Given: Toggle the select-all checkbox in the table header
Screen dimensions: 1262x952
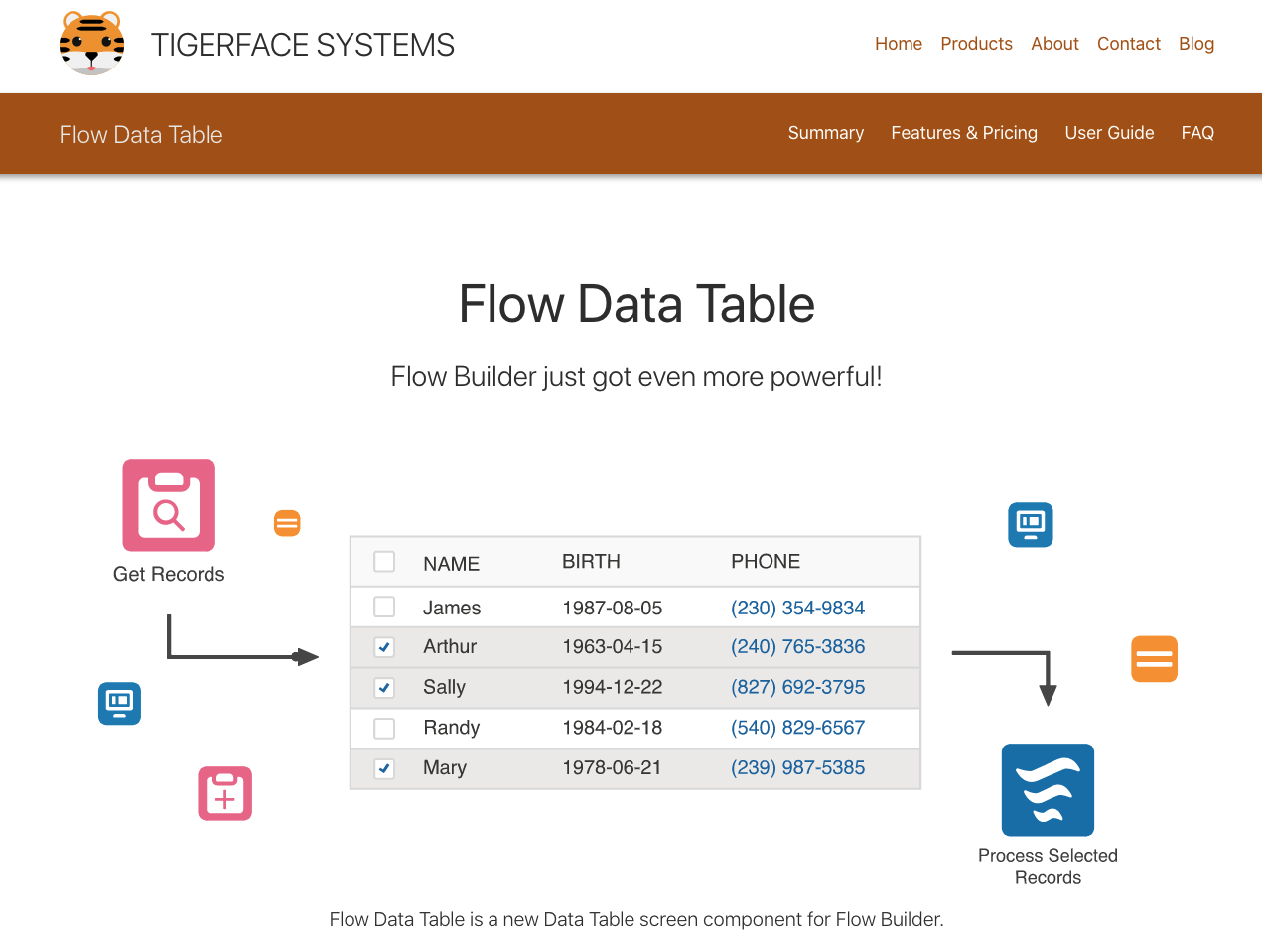Looking at the screenshot, I should click(384, 562).
